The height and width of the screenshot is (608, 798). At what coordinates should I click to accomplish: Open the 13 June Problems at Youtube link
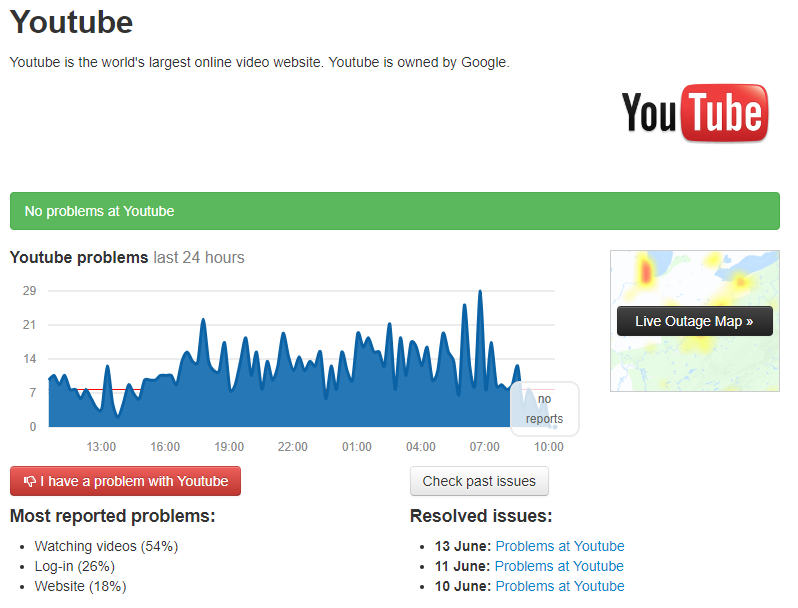click(x=560, y=546)
